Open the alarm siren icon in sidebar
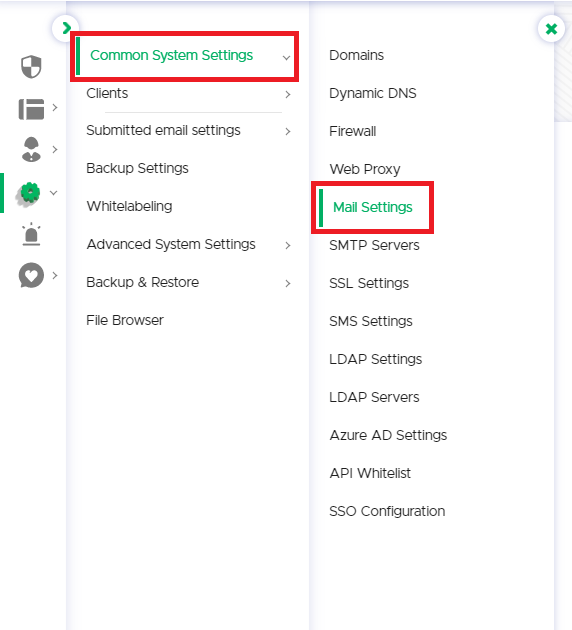 click(x=31, y=234)
